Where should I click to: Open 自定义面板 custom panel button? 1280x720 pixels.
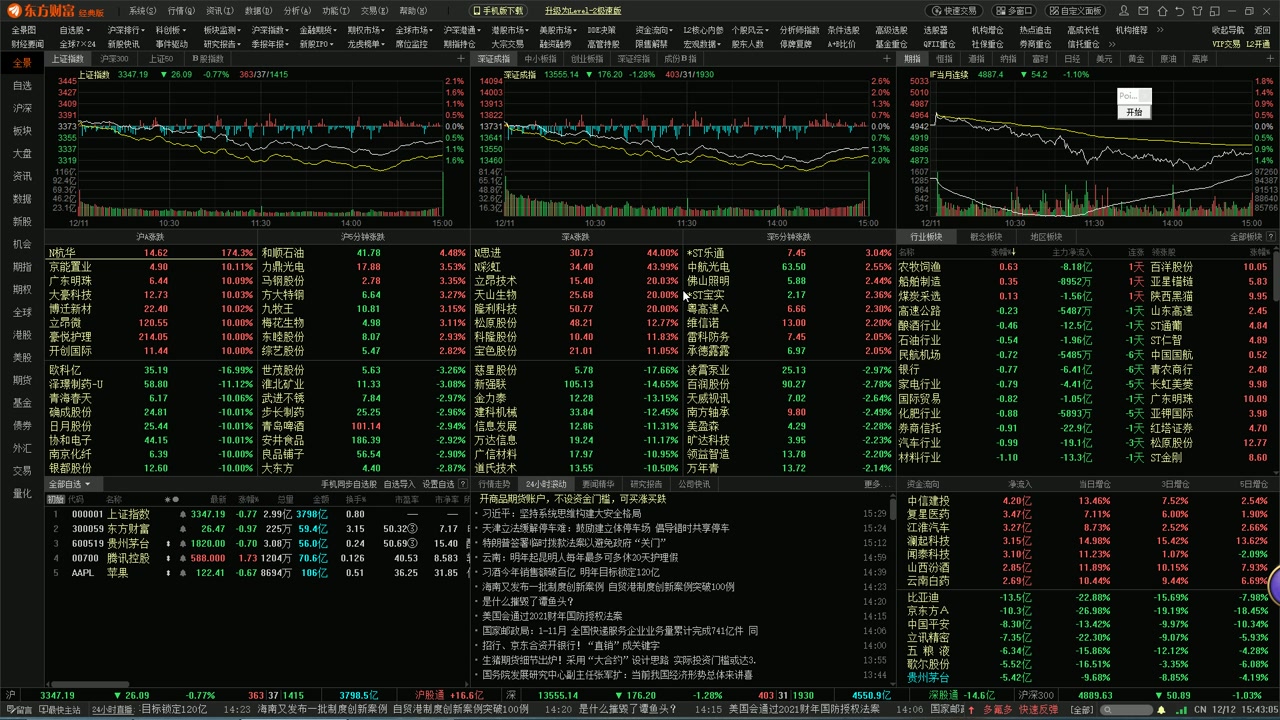[1075, 11]
